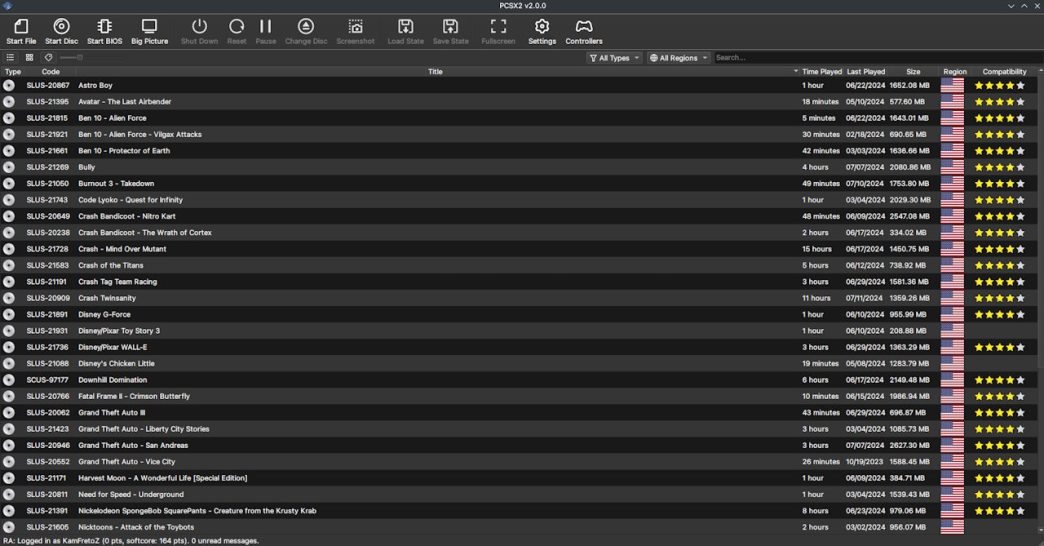Screen dimensions: 1044x546
Task: Open the Settings toolbar icon
Action: click(542, 31)
